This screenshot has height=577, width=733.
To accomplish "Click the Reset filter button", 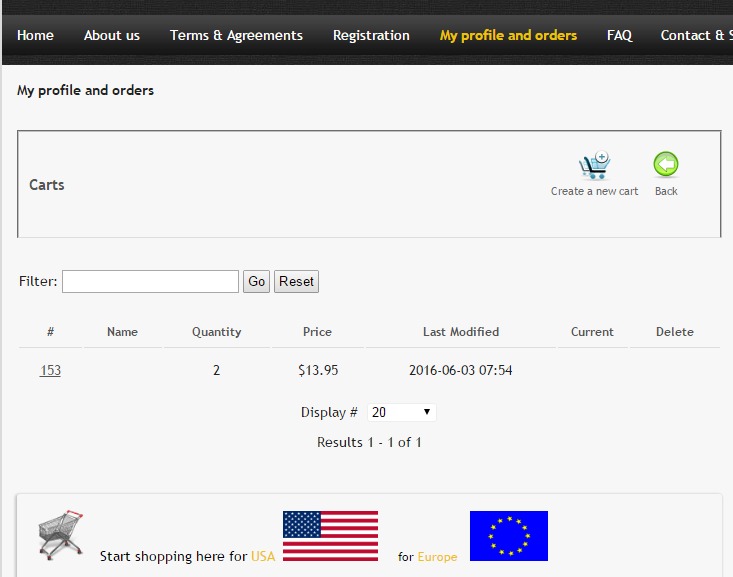I will click(296, 281).
